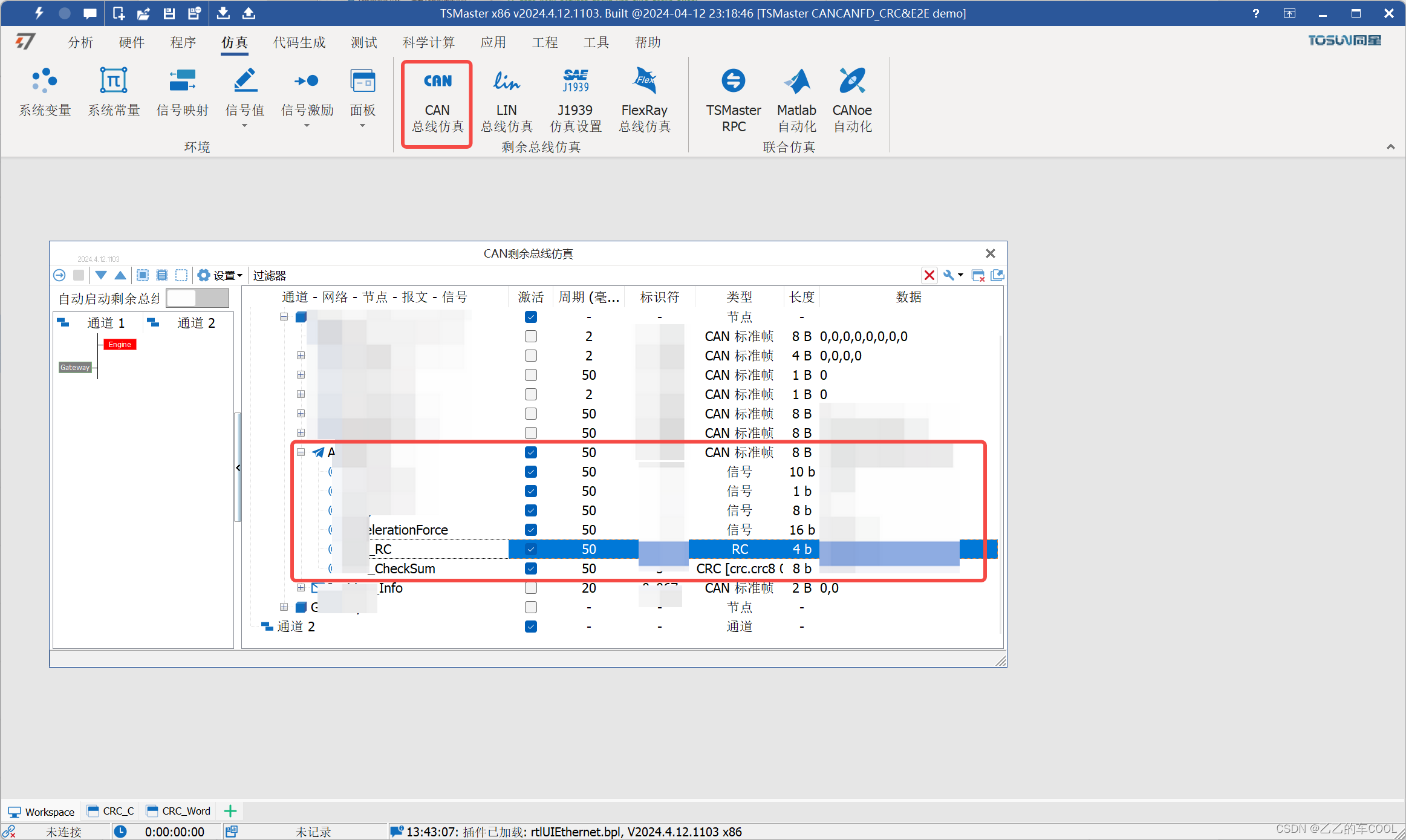Viewport: 1406px width, 840px height.
Task: Open the message comment icon in title bar
Action: click(x=90, y=13)
